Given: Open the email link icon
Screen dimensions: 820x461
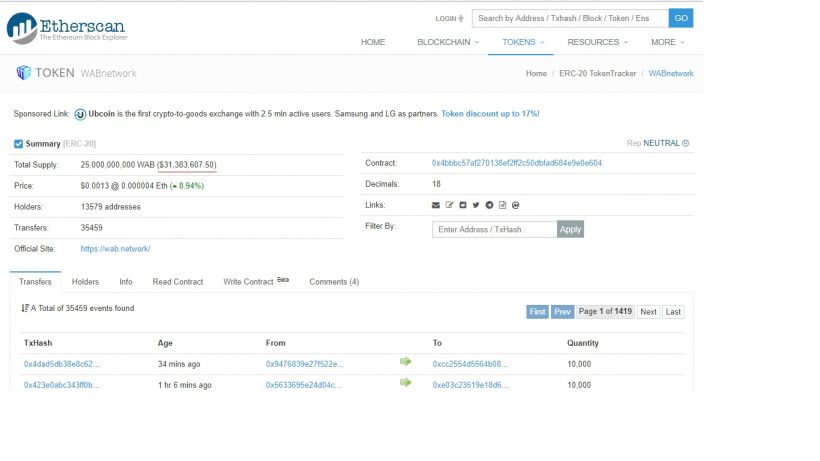Looking at the screenshot, I should tap(436, 205).
